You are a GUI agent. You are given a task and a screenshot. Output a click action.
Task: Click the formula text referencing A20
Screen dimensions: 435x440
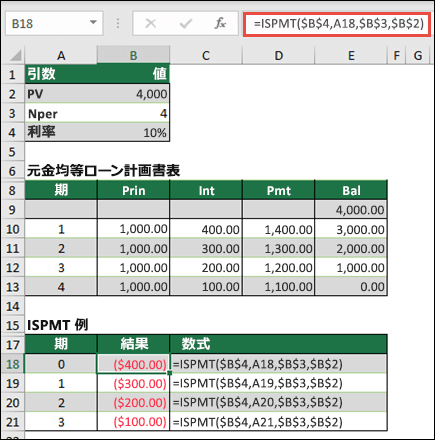[x=258, y=402]
